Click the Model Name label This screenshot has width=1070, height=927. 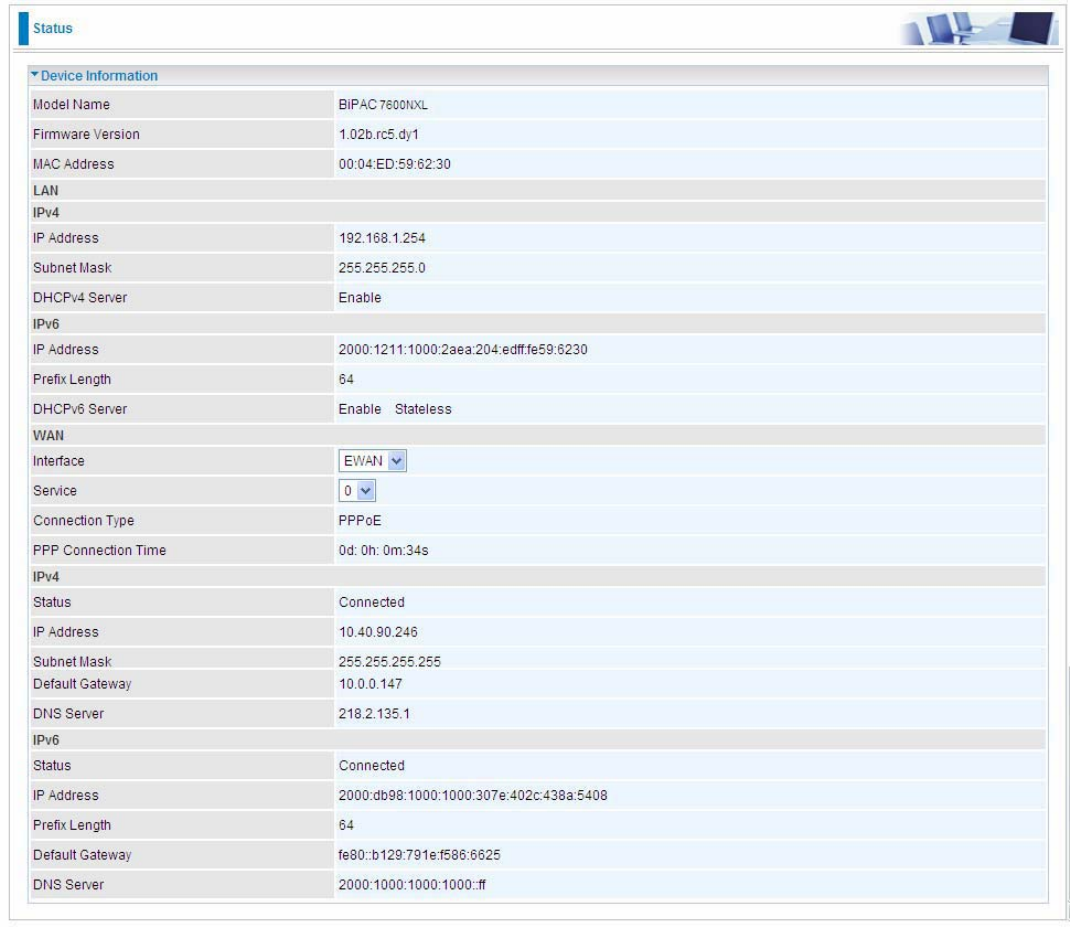[x=72, y=104]
